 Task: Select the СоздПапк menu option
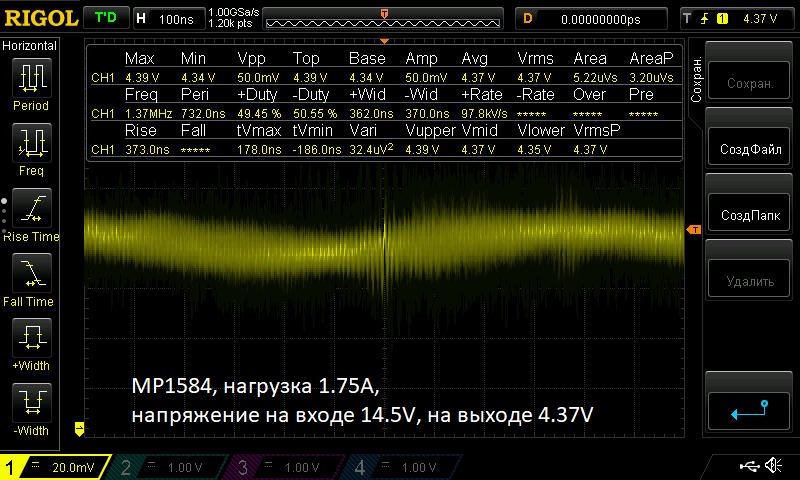pos(749,215)
